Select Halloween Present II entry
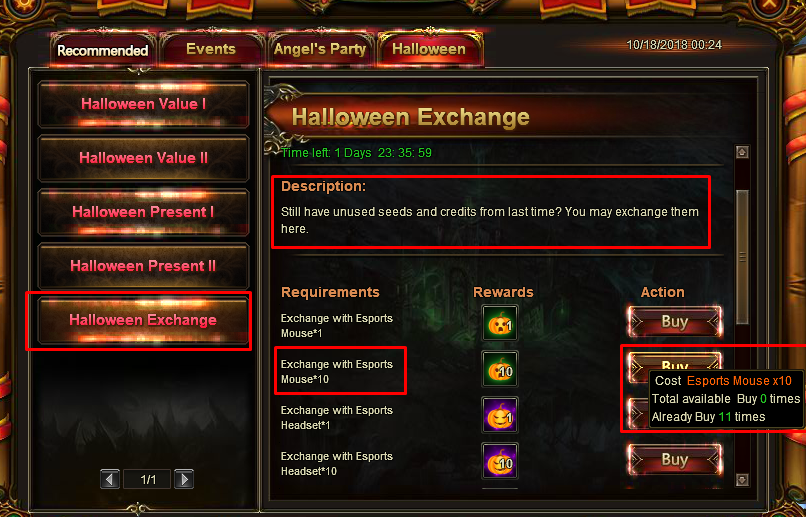This screenshot has width=806, height=517. [143, 266]
